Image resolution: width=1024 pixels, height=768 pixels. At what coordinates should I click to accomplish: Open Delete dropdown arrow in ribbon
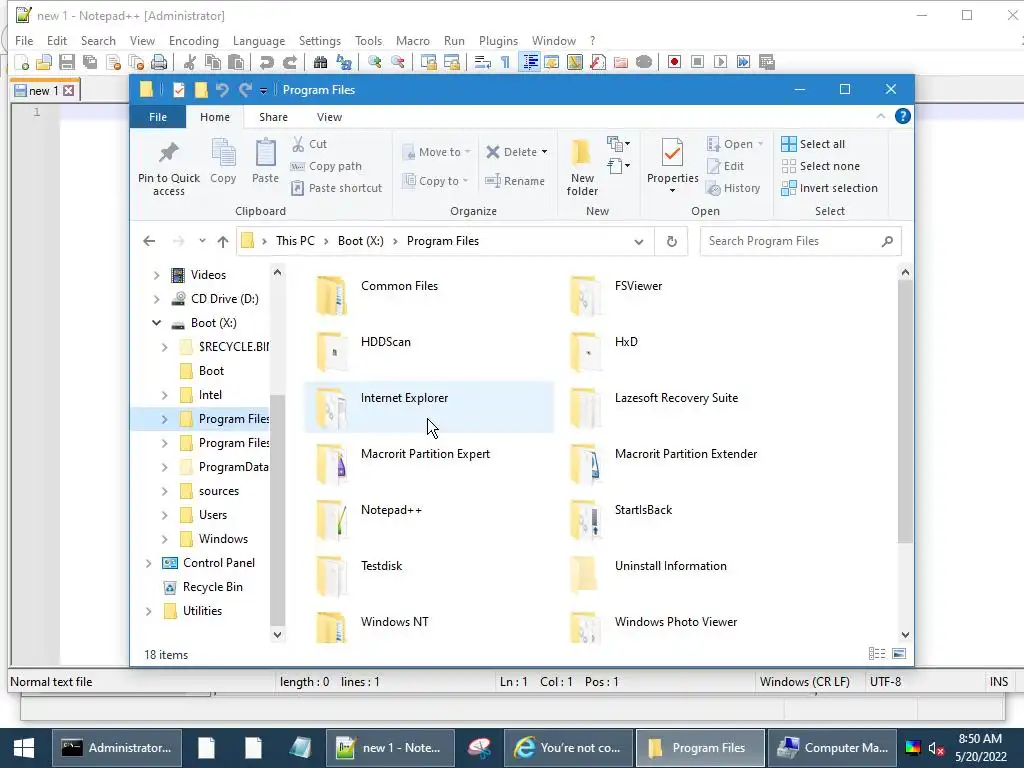click(x=544, y=152)
